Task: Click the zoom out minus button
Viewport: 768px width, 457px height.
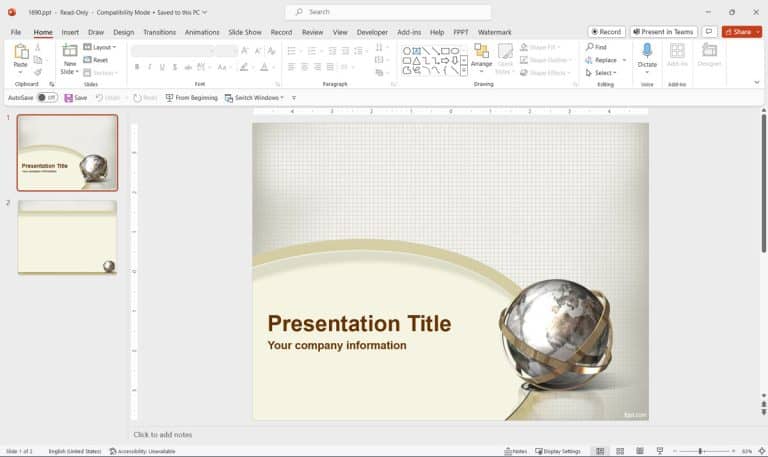Action: coord(675,451)
